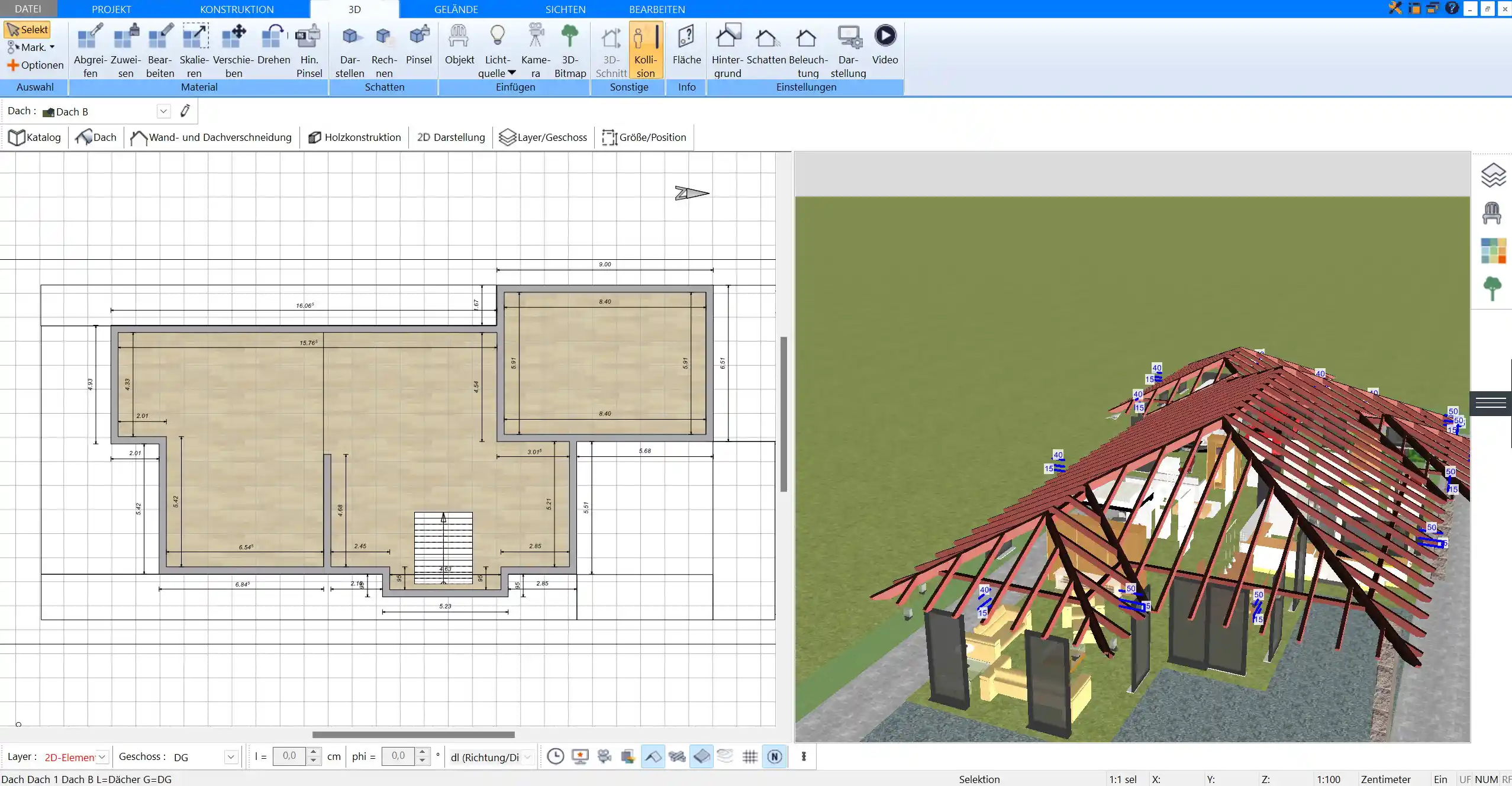Viewport: 1512px width, 786px height.
Task: Click the stacked documents icon in bottom toolbar
Action: click(628, 756)
